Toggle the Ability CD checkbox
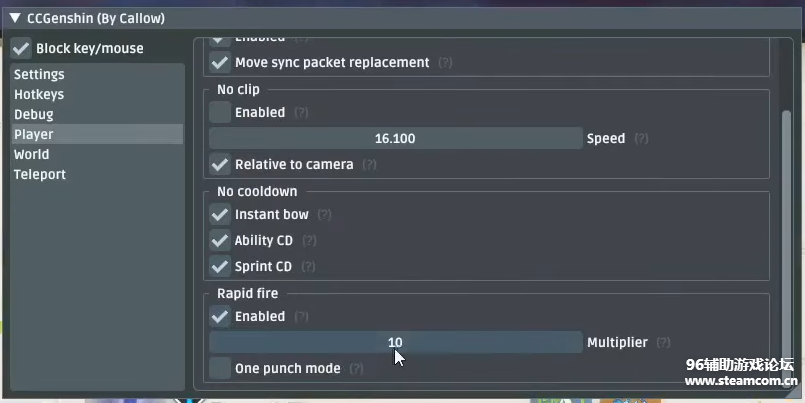This screenshot has height=403, width=805. click(x=220, y=240)
